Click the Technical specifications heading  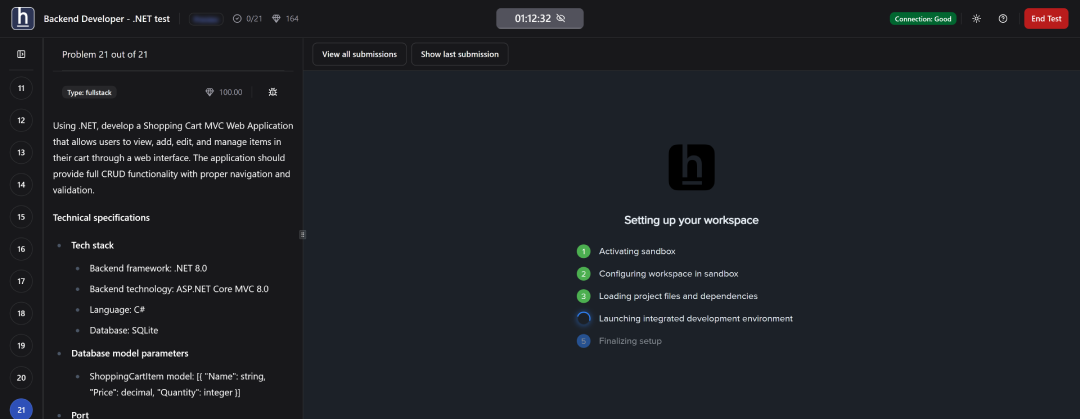[x=101, y=218]
